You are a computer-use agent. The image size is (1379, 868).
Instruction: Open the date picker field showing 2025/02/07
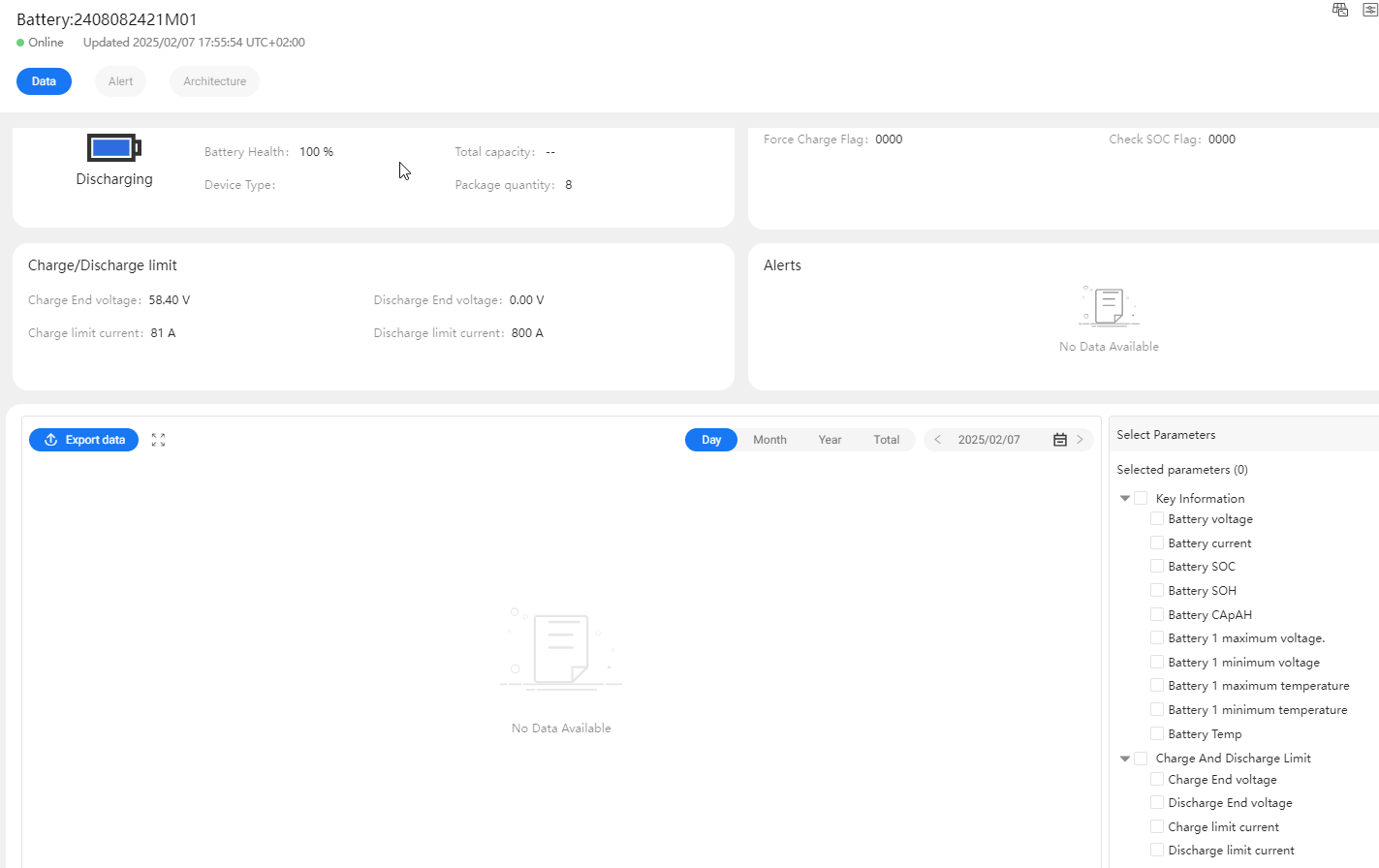[x=988, y=439]
